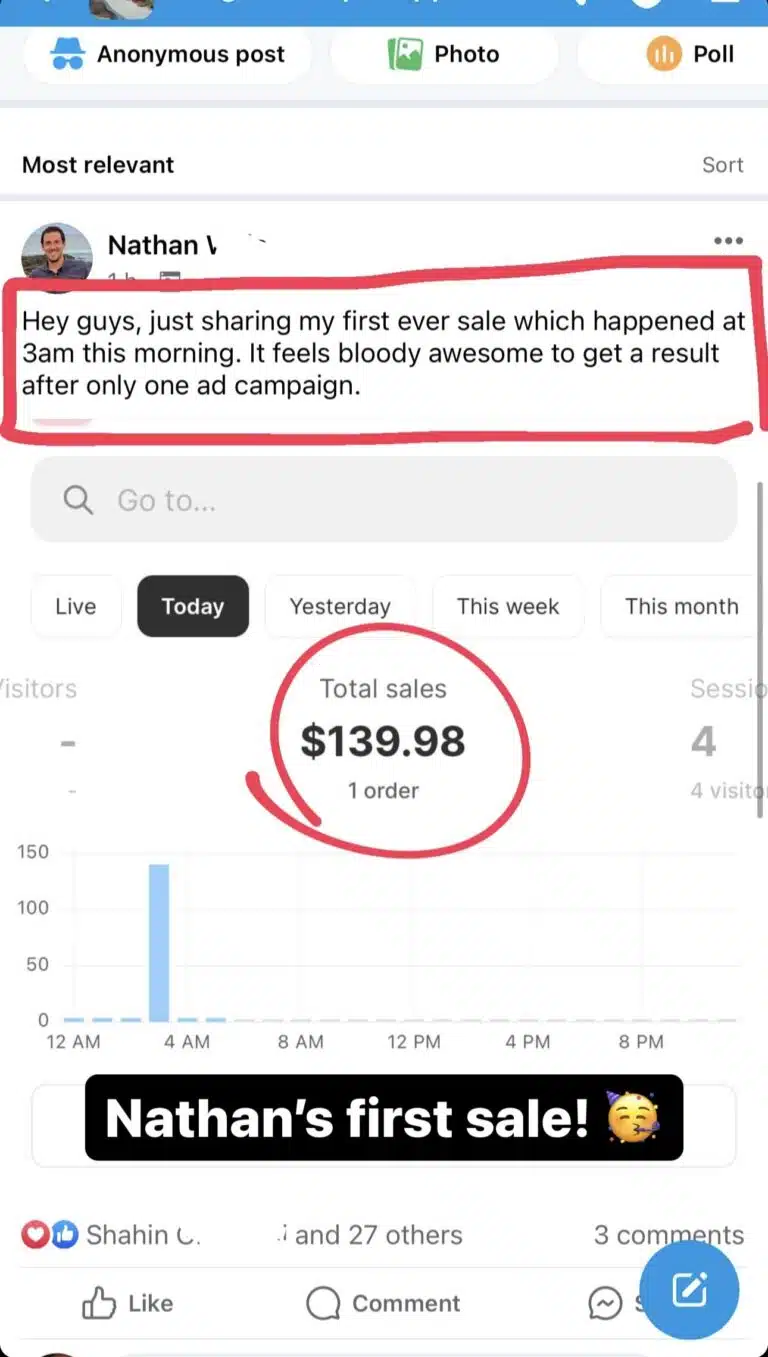Open the Sort comments dropdown
The width and height of the screenshot is (768, 1357).
pos(722,165)
